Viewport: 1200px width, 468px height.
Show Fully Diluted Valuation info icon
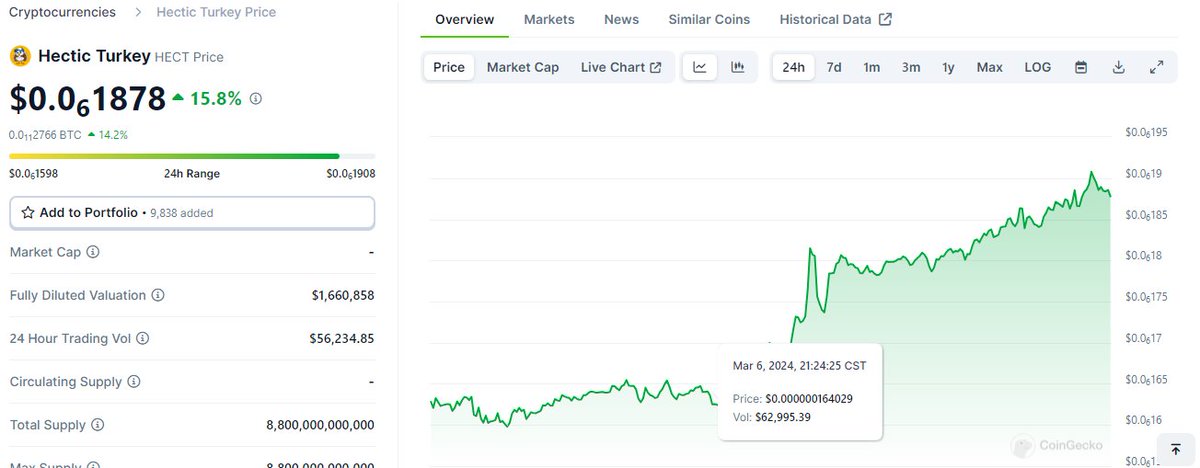click(x=158, y=296)
